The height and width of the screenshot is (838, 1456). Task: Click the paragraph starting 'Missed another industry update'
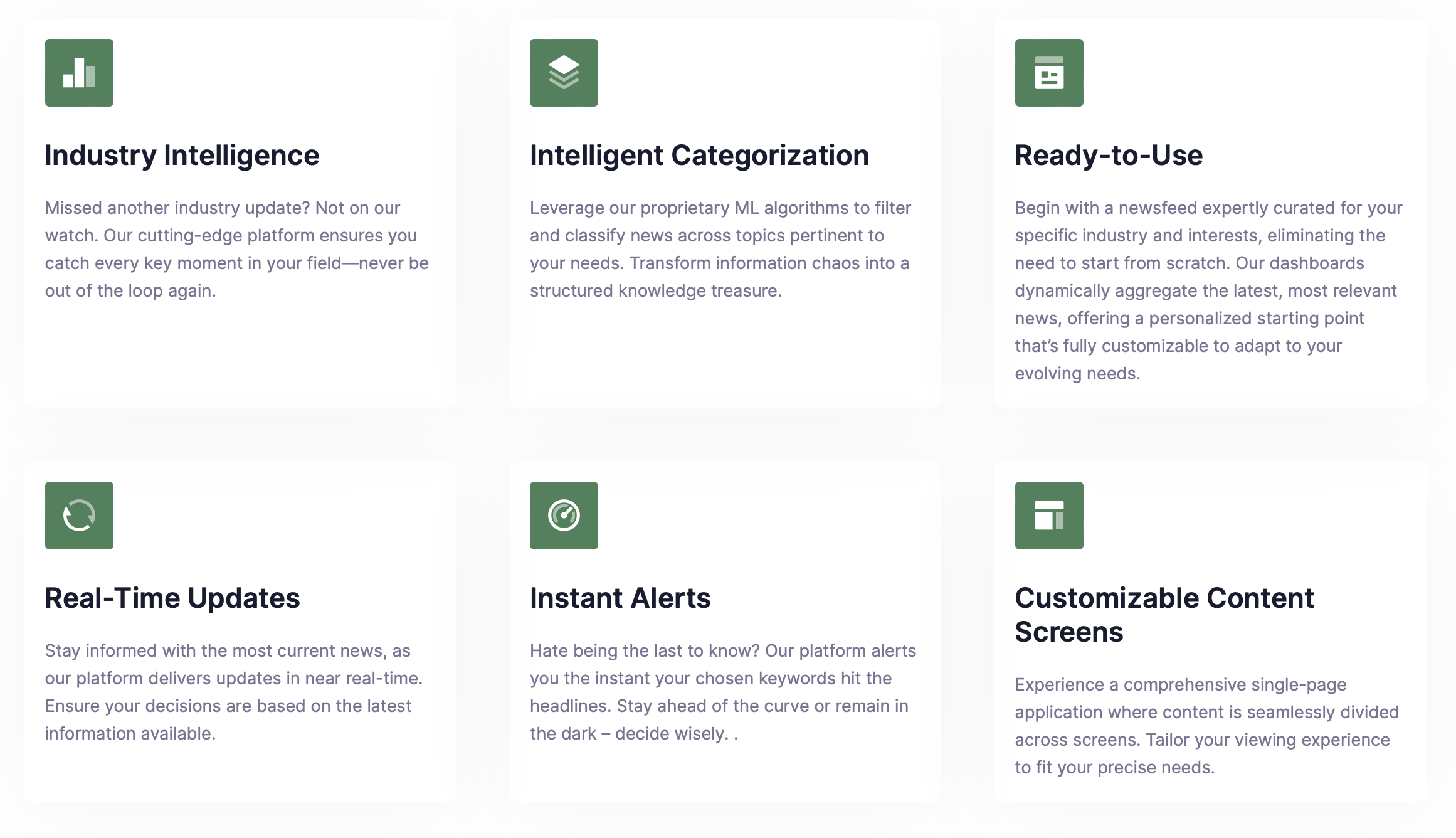236,249
